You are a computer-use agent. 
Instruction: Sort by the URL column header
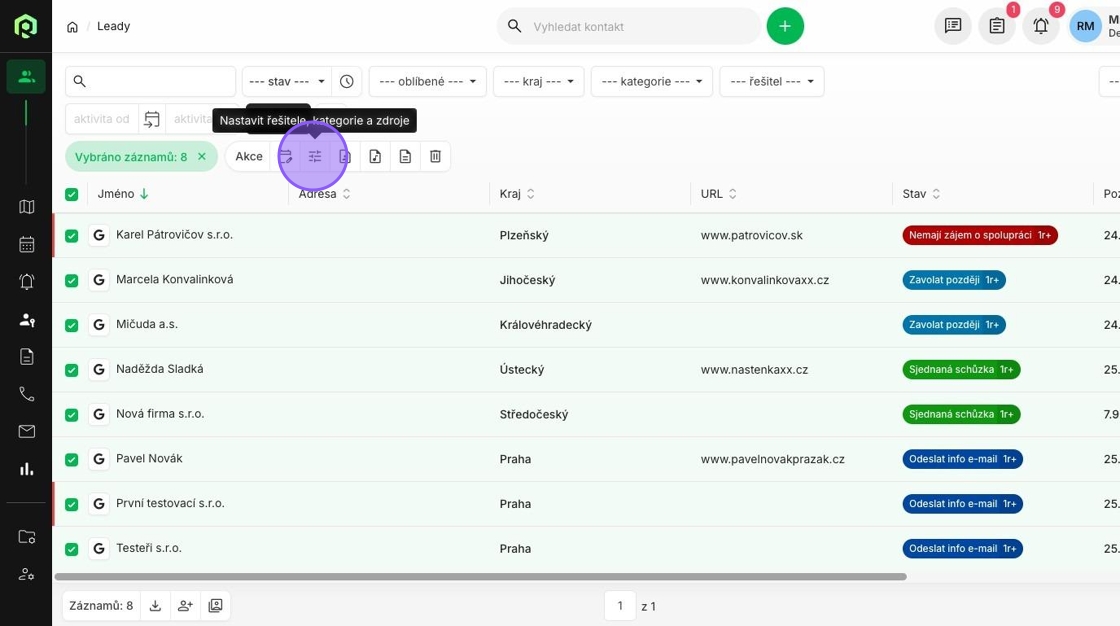point(719,194)
